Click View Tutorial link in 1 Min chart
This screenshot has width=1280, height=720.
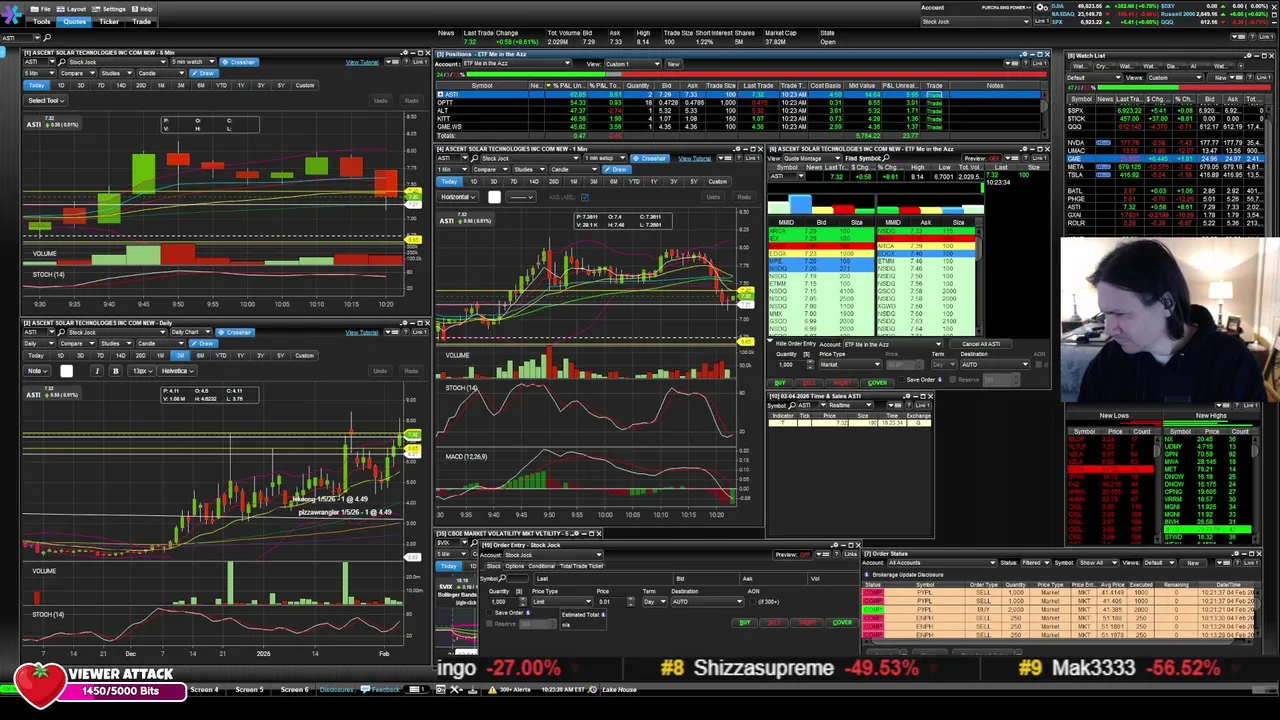click(695, 158)
